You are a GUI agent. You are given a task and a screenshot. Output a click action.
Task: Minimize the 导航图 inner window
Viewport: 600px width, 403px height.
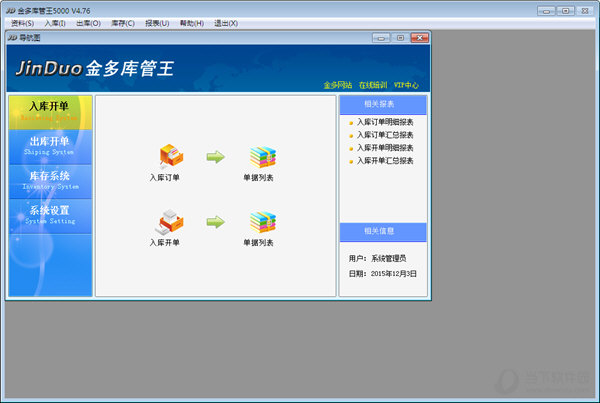[x=381, y=38]
